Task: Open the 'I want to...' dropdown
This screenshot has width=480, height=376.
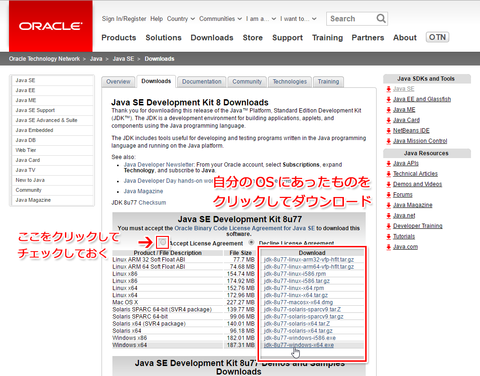Action: [x=298, y=19]
